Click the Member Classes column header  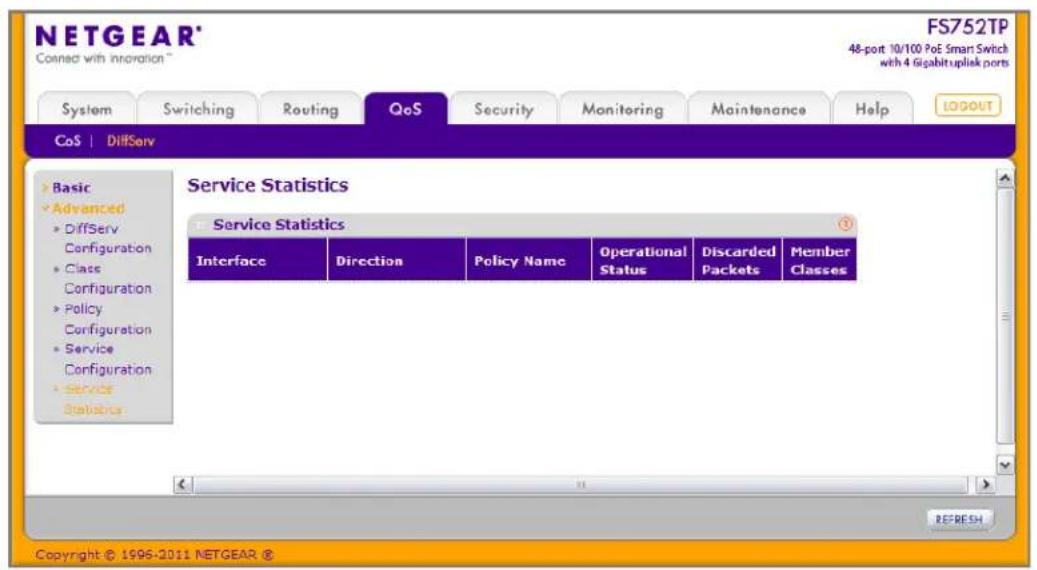pos(820,260)
